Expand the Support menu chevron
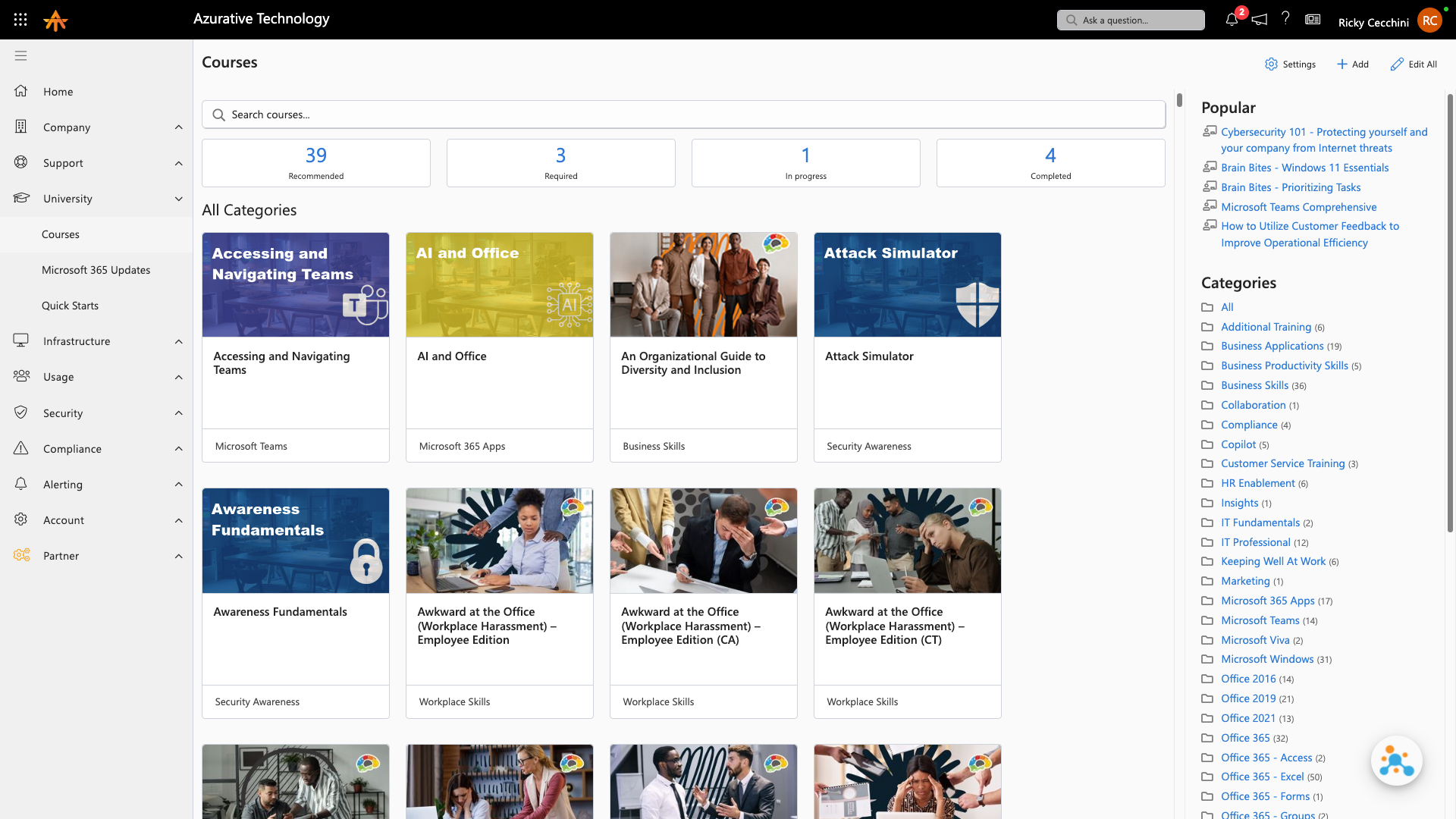This screenshot has height=819, width=1456. click(x=179, y=163)
